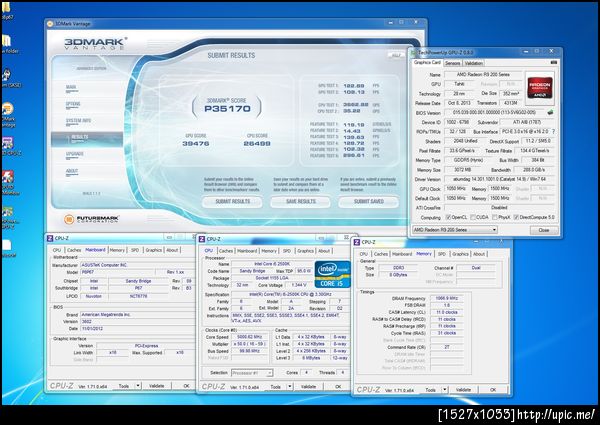Screen dimensions: 600x425
Task: Click Validate in Mainboard CPU-Z window
Action: click(x=156, y=386)
